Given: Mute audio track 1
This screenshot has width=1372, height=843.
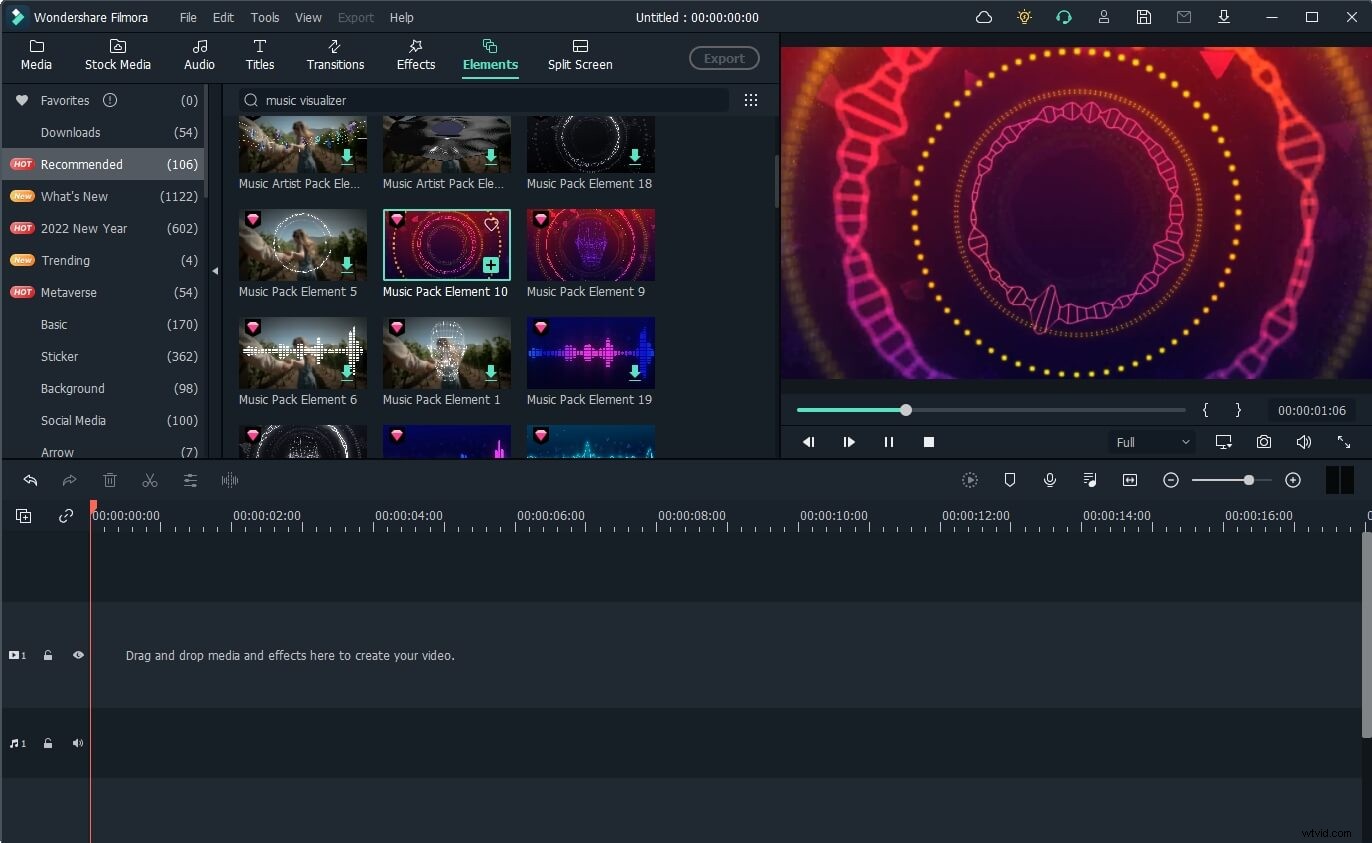Looking at the screenshot, I should pos(78,743).
